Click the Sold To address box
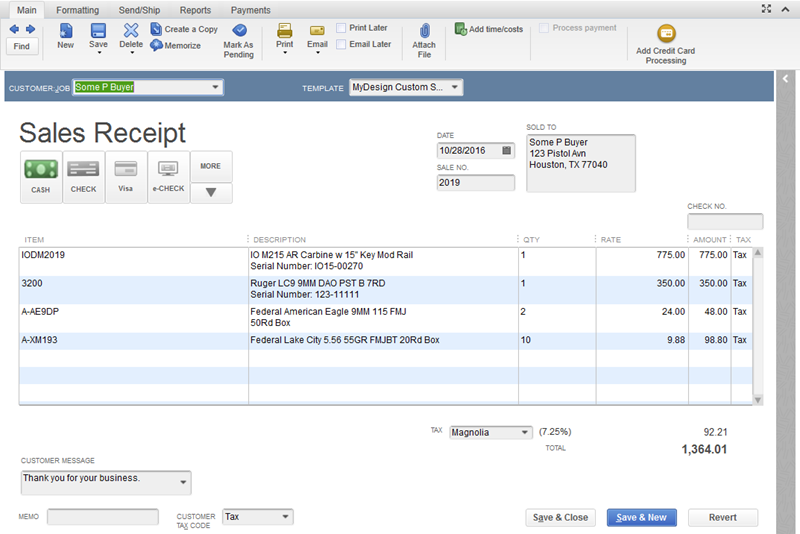This screenshot has height=534, width=800. click(581, 163)
